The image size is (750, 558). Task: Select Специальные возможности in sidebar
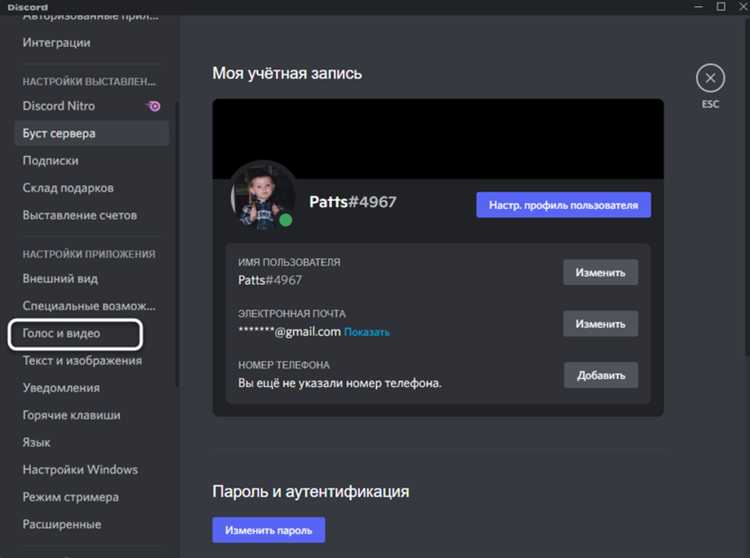[91, 306]
